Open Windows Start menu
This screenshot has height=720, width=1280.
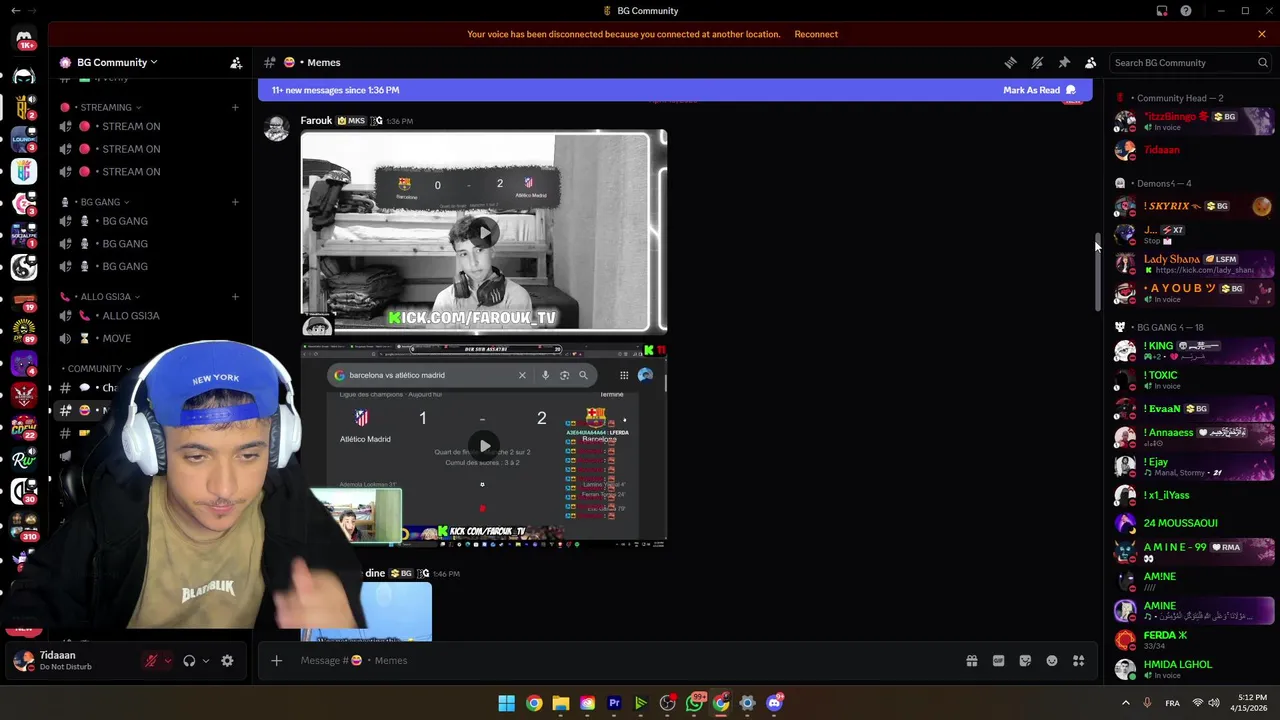507,703
